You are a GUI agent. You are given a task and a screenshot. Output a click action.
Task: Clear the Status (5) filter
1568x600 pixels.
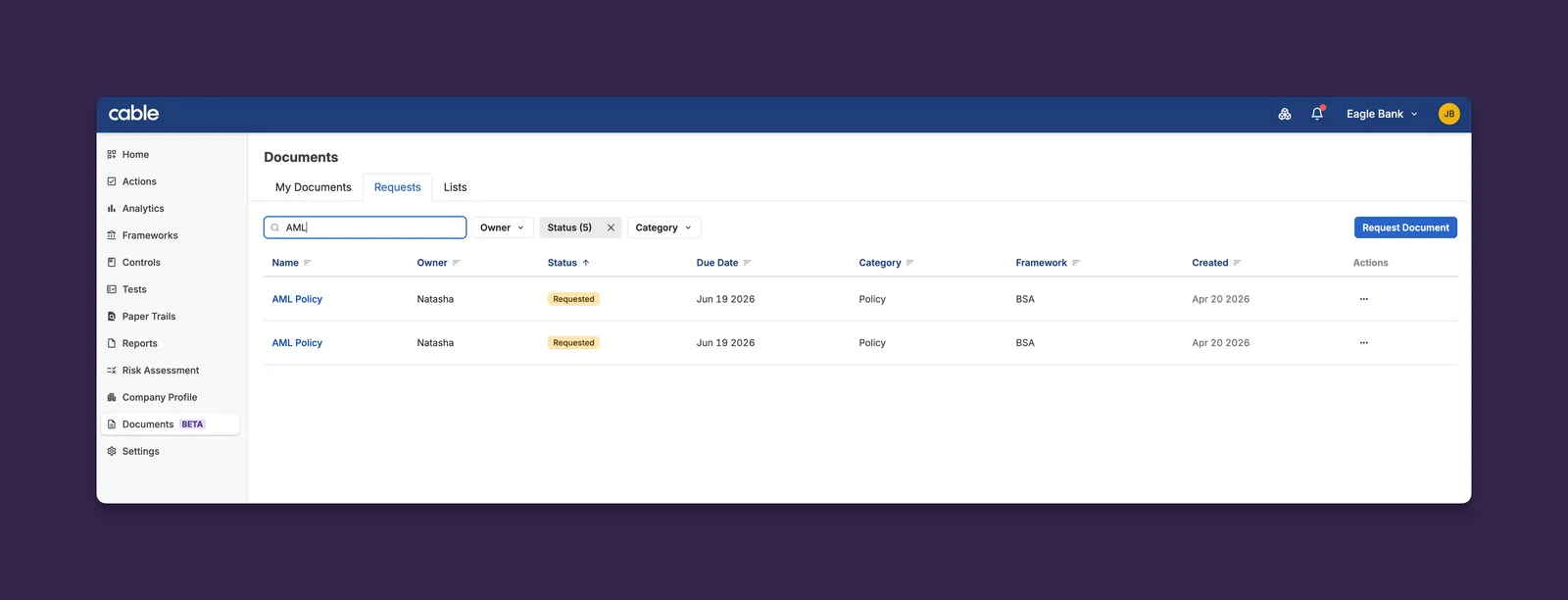coord(611,227)
